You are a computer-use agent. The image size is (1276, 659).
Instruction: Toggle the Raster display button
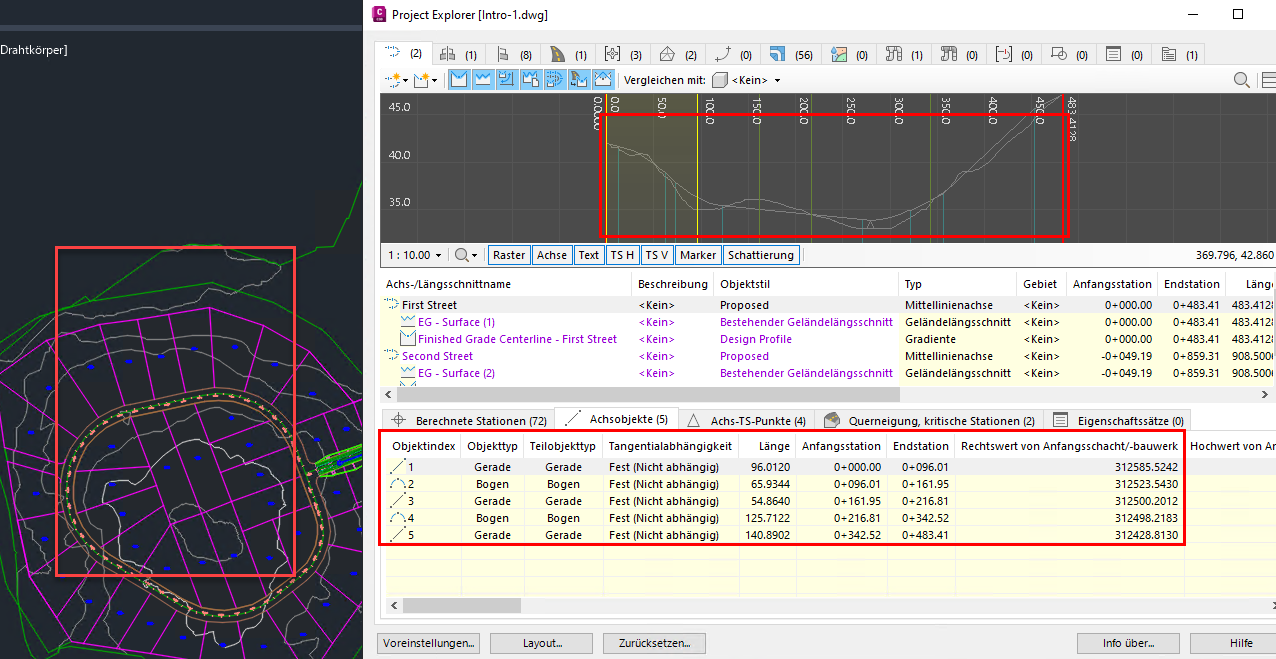509,255
